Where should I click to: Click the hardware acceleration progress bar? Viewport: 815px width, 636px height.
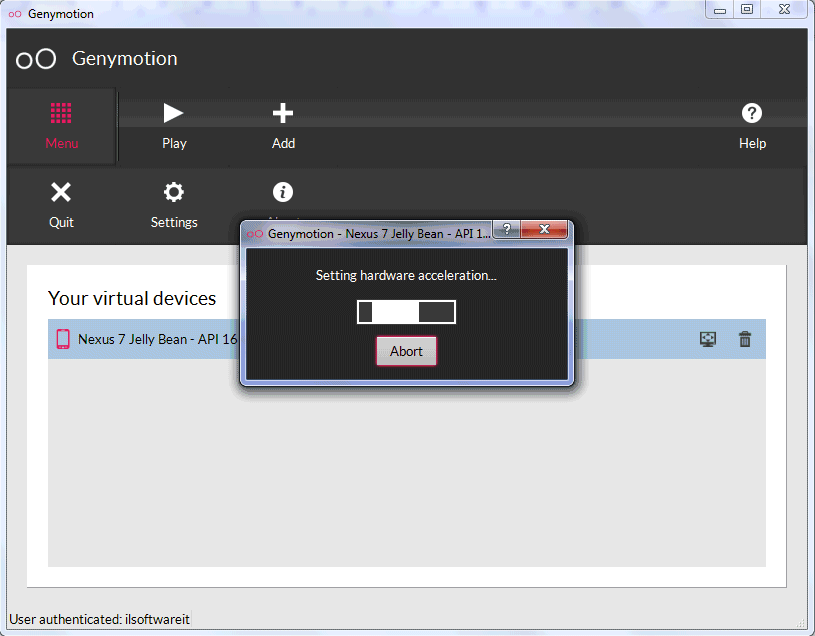pyautogui.click(x=406, y=312)
